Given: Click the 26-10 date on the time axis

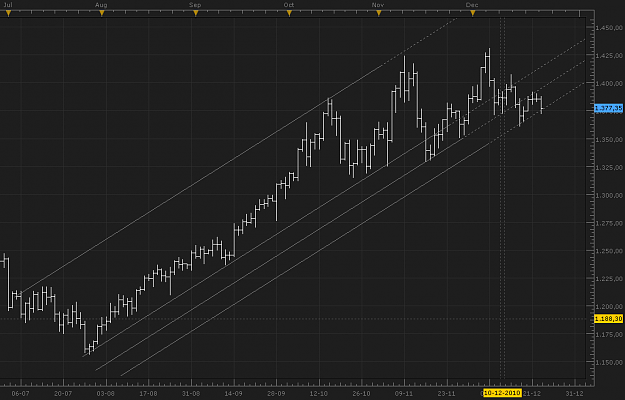Looking at the screenshot, I should pyautogui.click(x=362, y=394).
